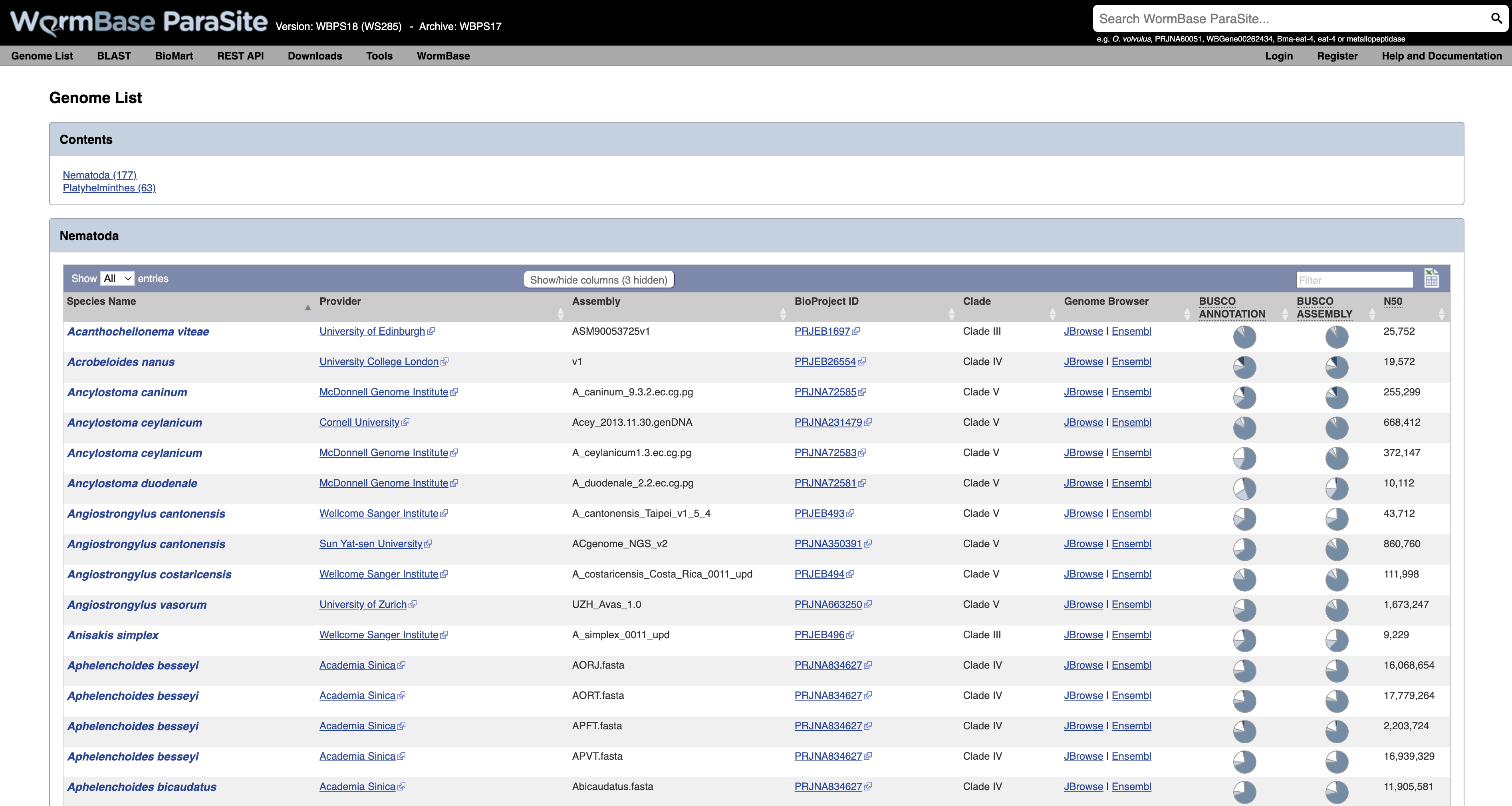This screenshot has width=1512, height=806.
Task: Click external link icon beside Cornell University
Action: point(406,423)
